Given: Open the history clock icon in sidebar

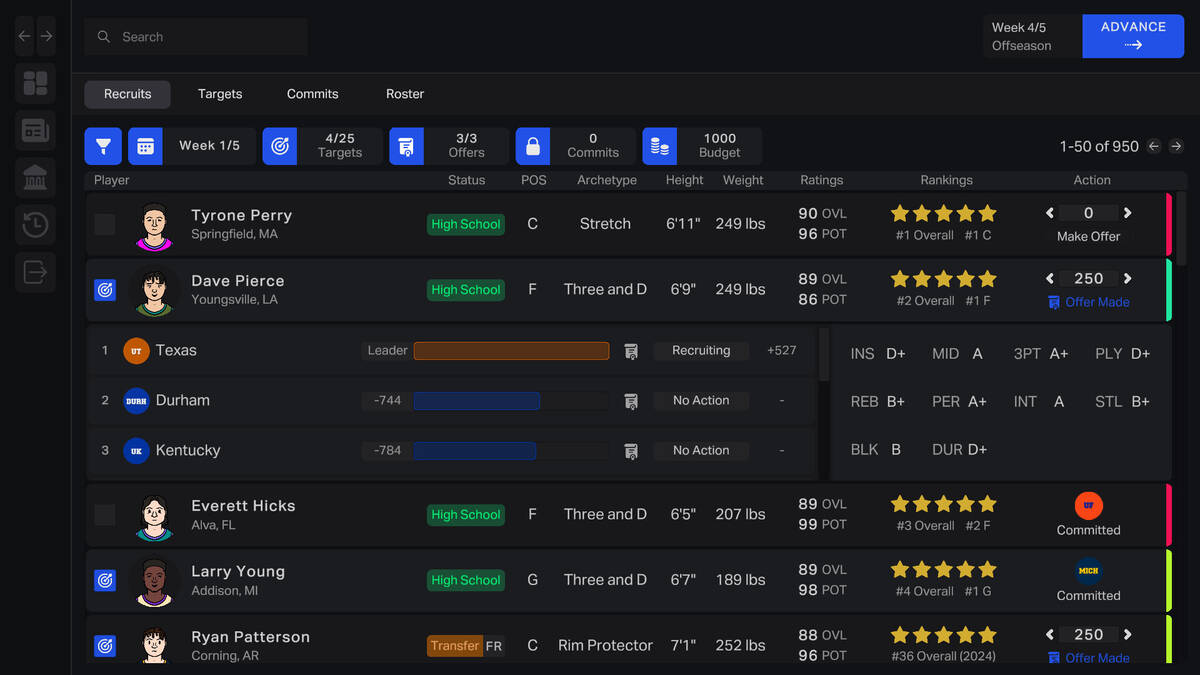Looking at the screenshot, I should click(35, 225).
